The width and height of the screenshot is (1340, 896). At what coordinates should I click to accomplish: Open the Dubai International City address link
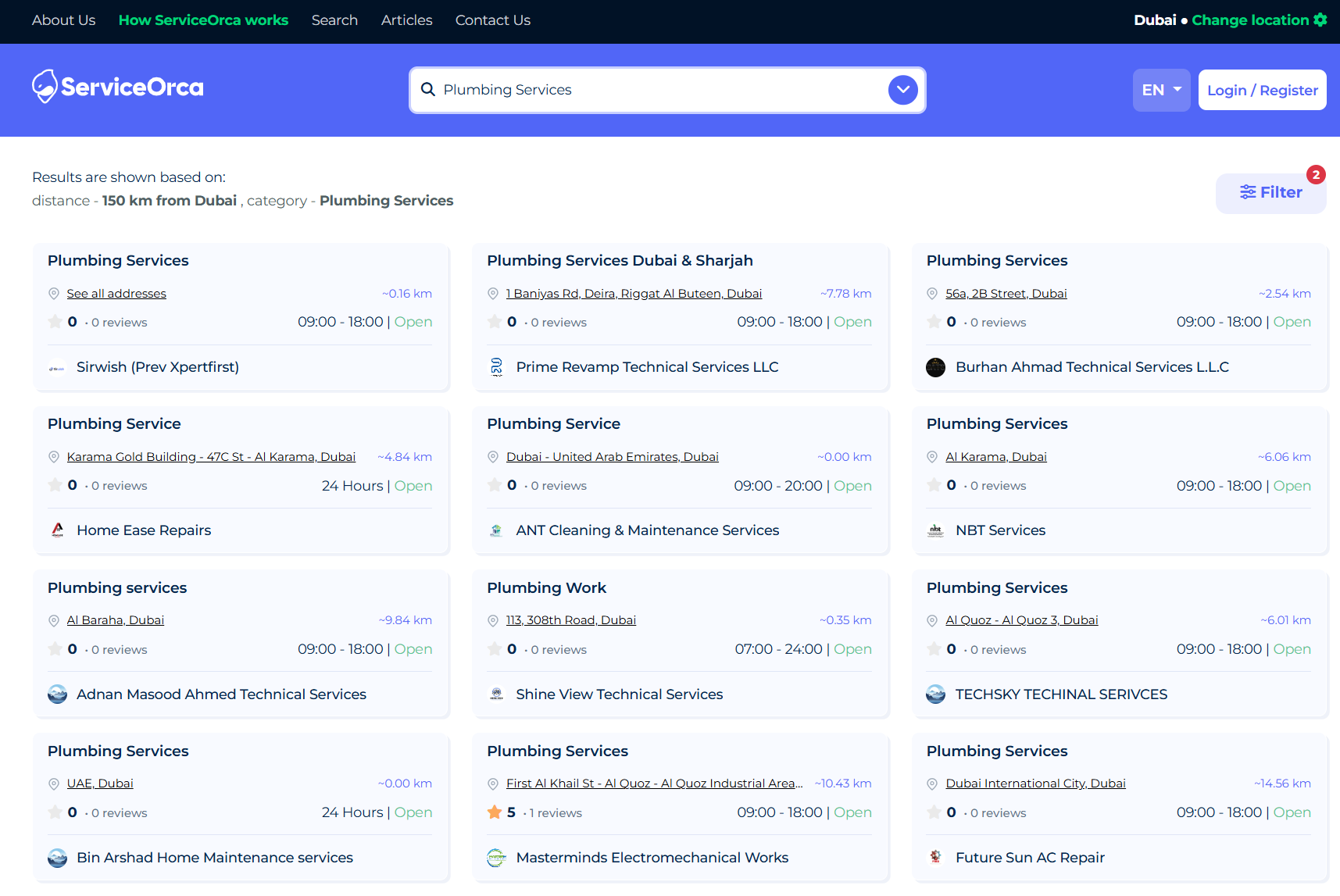click(1035, 783)
